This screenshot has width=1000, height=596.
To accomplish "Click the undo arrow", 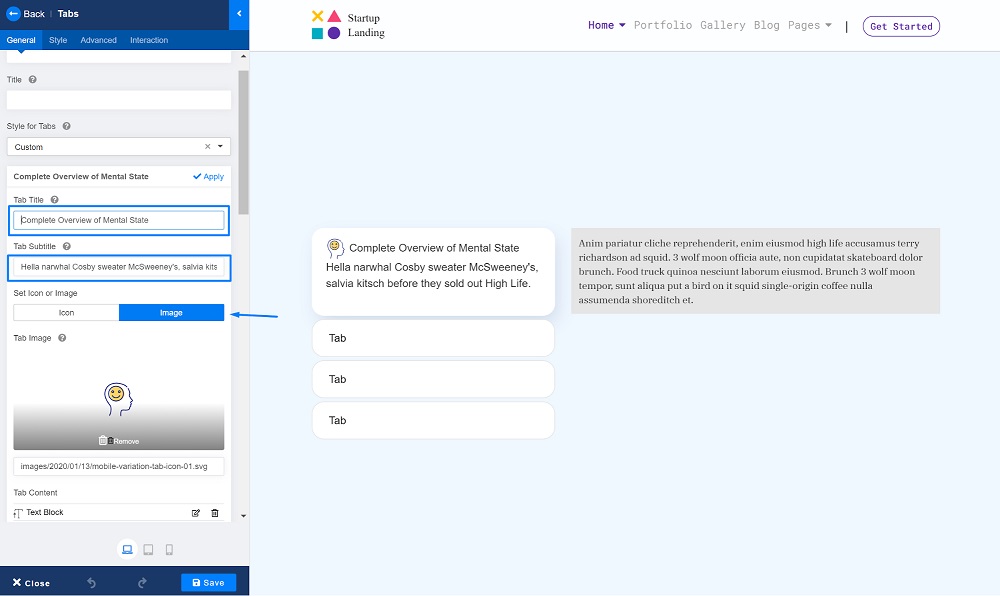I will 92,582.
